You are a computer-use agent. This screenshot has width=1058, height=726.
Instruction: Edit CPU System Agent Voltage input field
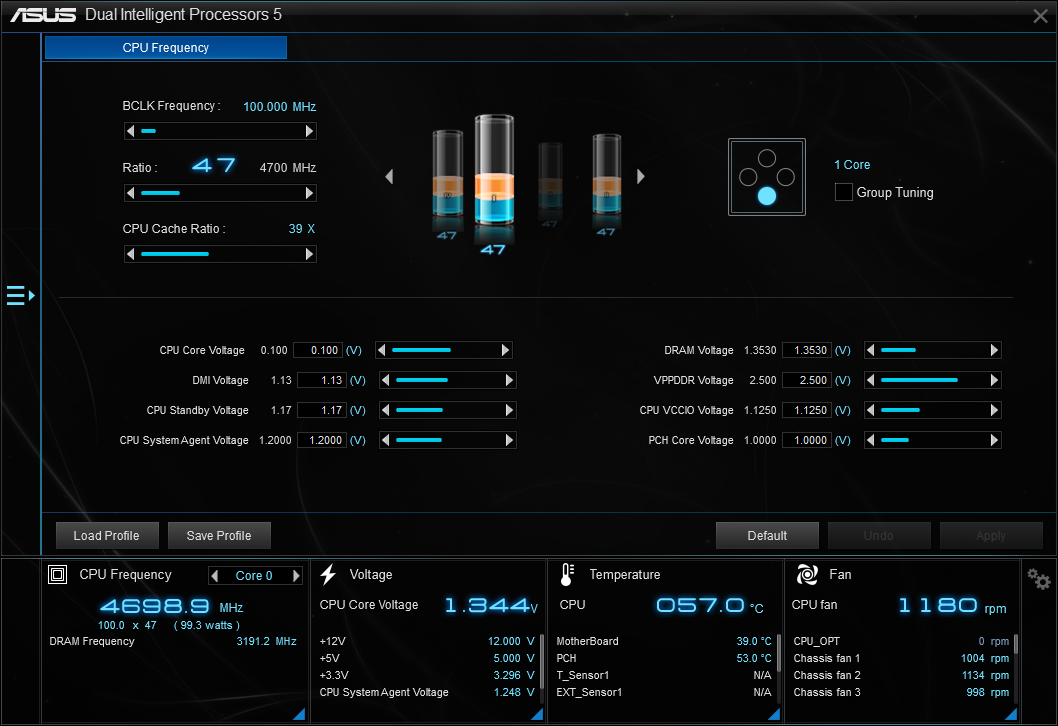pos(322,440)
